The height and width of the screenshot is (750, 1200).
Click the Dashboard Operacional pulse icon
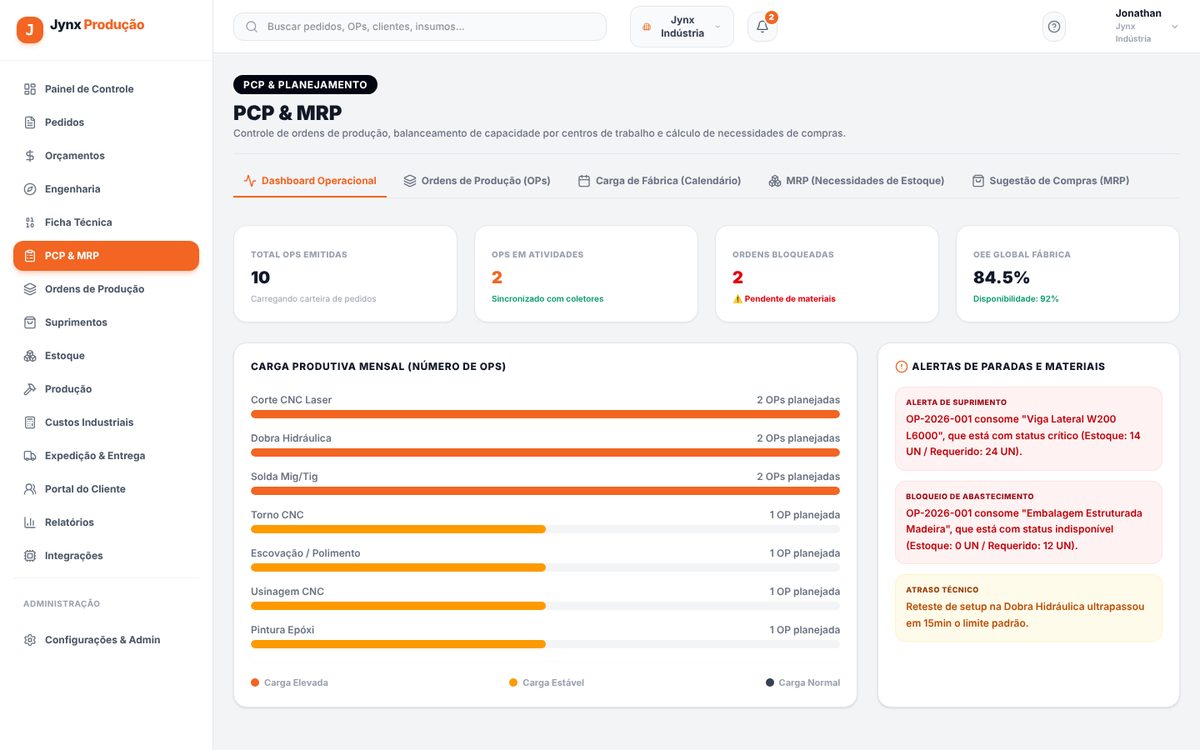click(250, 181)
